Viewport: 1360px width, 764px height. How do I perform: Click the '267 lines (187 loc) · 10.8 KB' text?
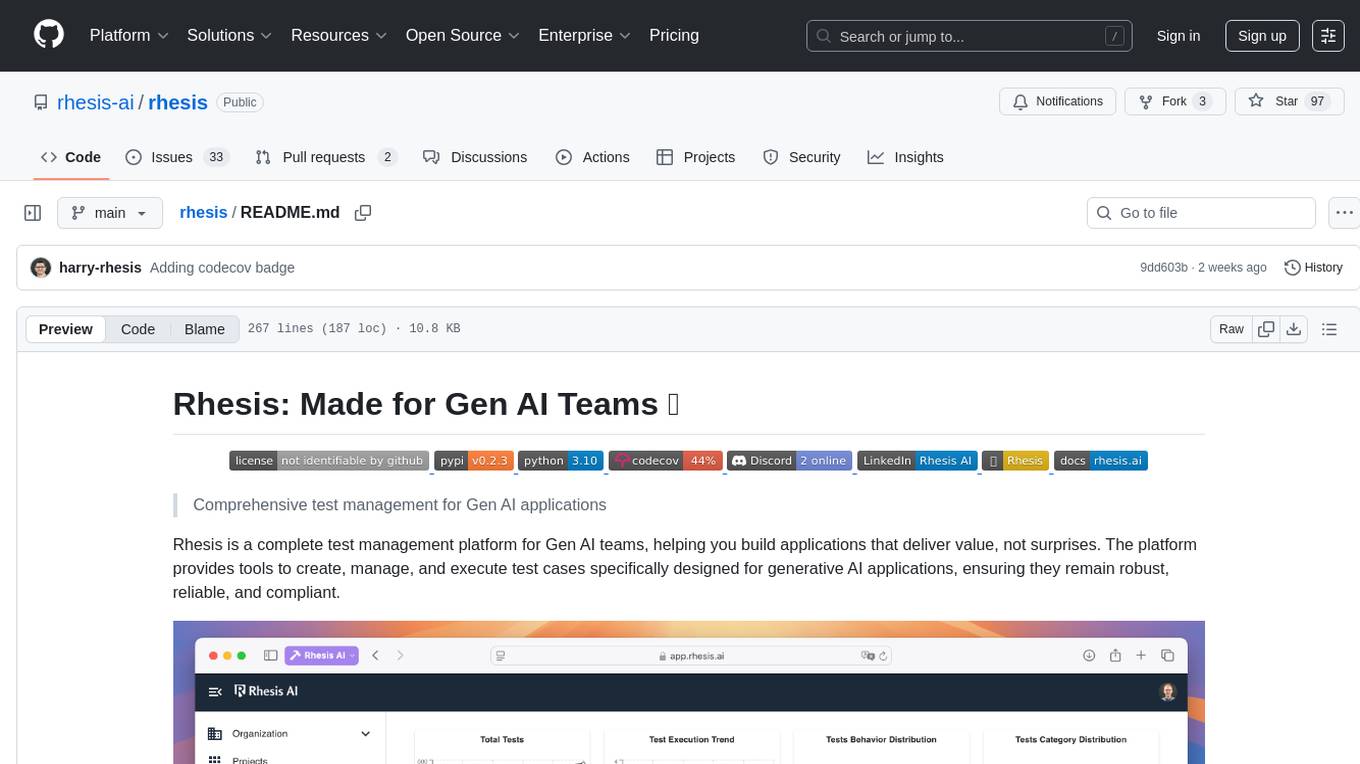coord(354,329)
